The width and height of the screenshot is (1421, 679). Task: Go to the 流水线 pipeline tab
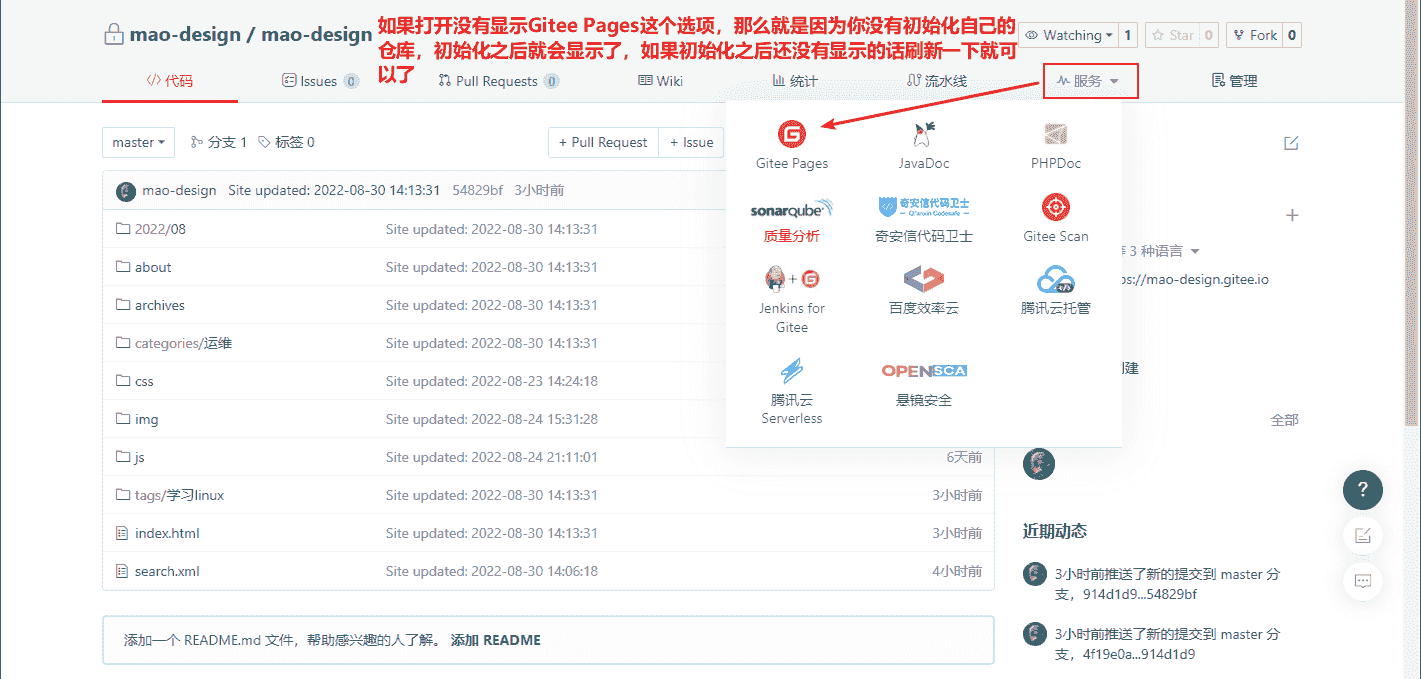coord(936,81)
